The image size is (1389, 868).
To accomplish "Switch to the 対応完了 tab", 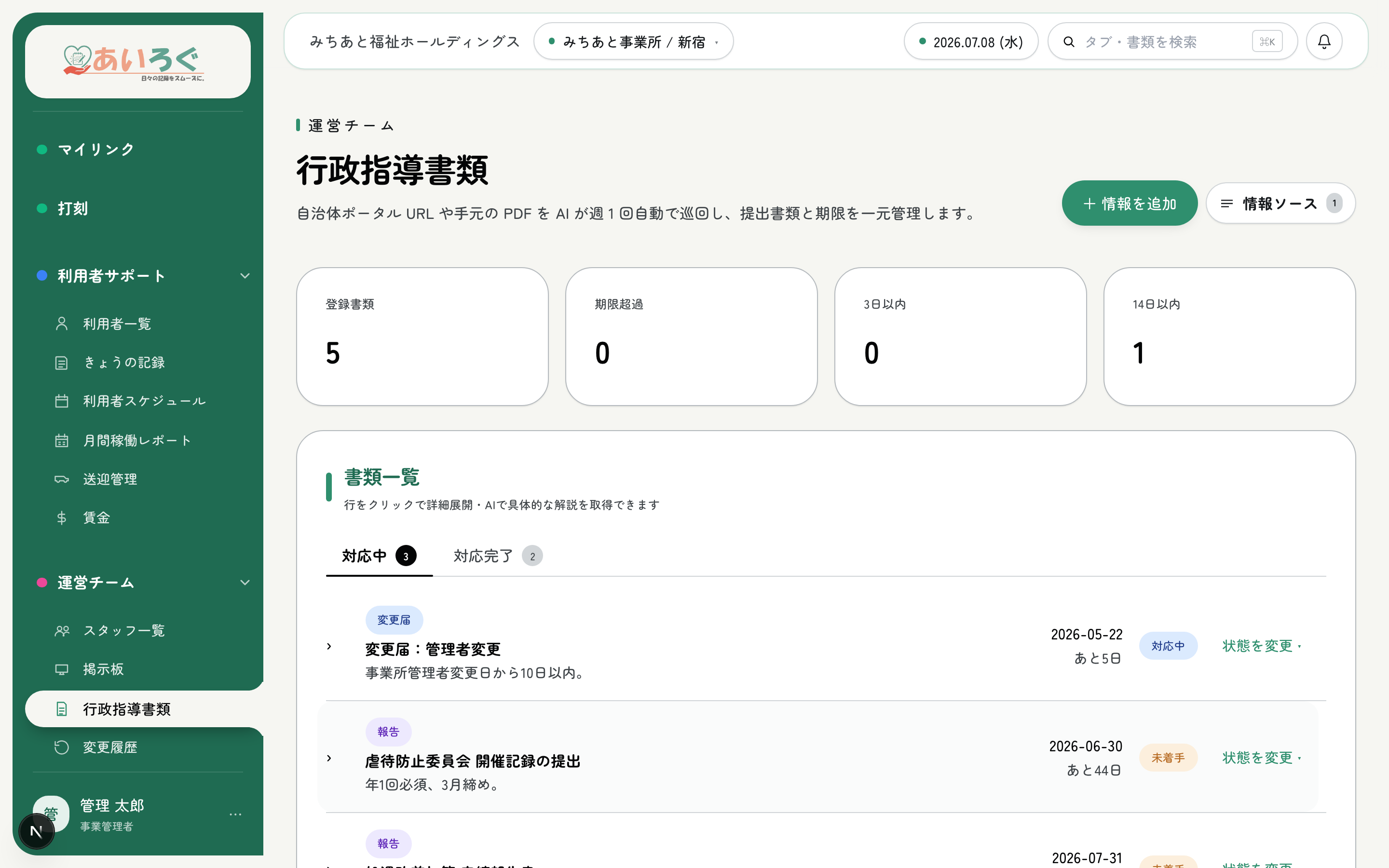I will coord(497,556).
